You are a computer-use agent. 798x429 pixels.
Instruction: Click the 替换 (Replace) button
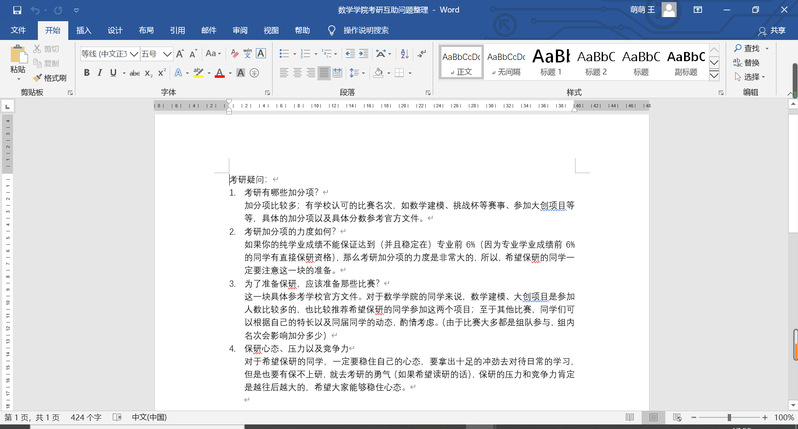tap(751, 62)
